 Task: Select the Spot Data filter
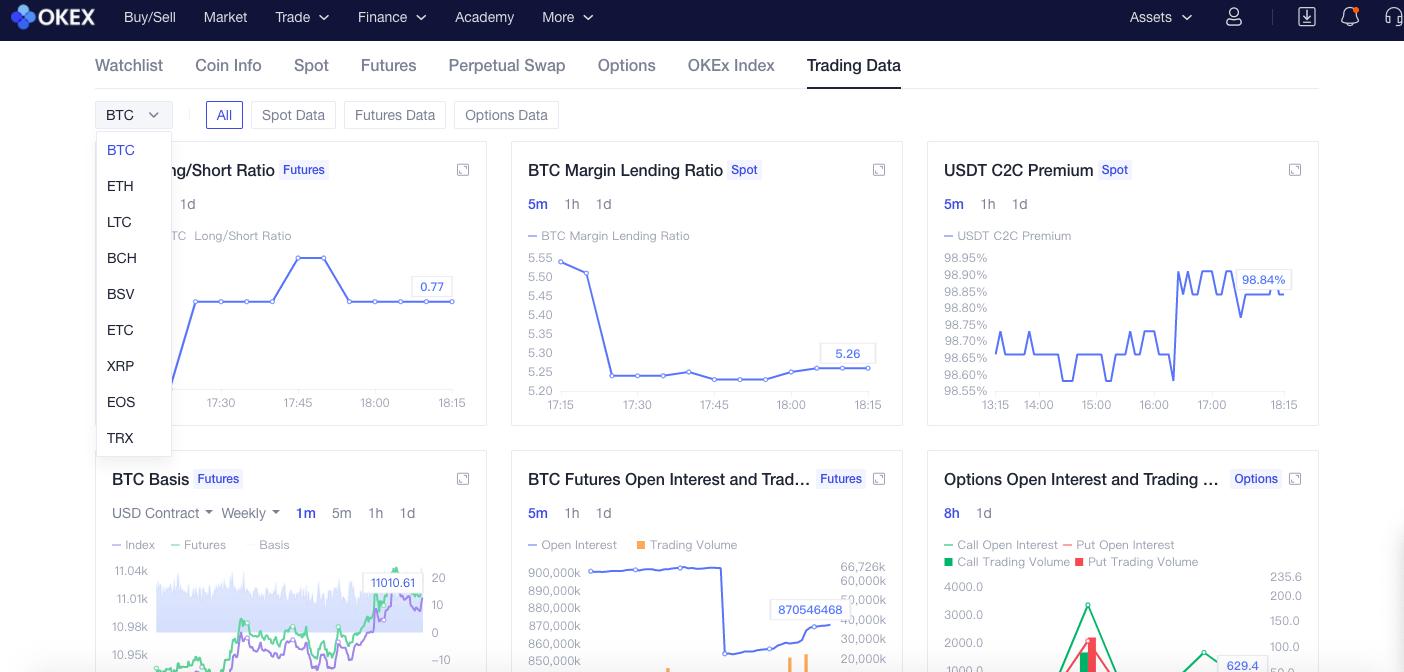click(x=293, y=115)
